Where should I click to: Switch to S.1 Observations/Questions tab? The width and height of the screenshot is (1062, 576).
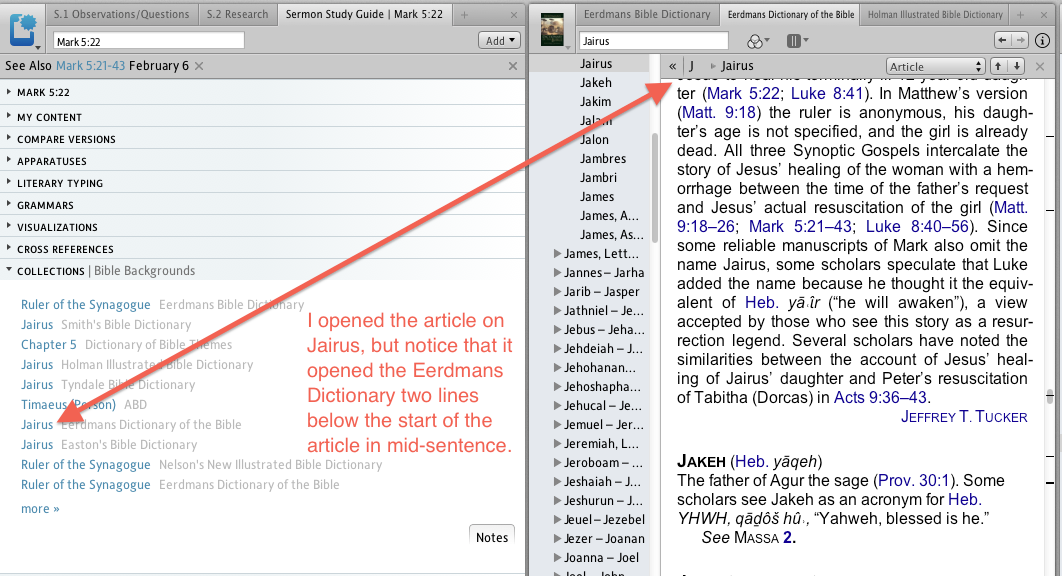coord(121,14)
